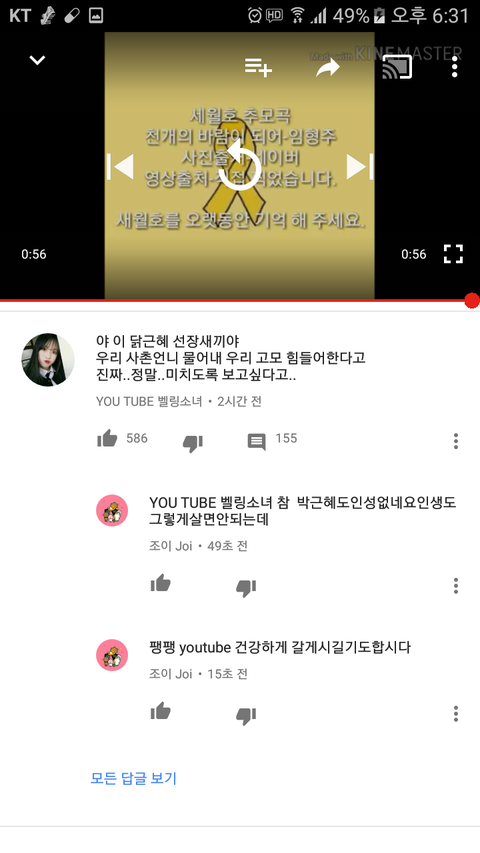Tap the add to playlist icon
The width and height of the screenshot is (480, 853).
point(258,67)
